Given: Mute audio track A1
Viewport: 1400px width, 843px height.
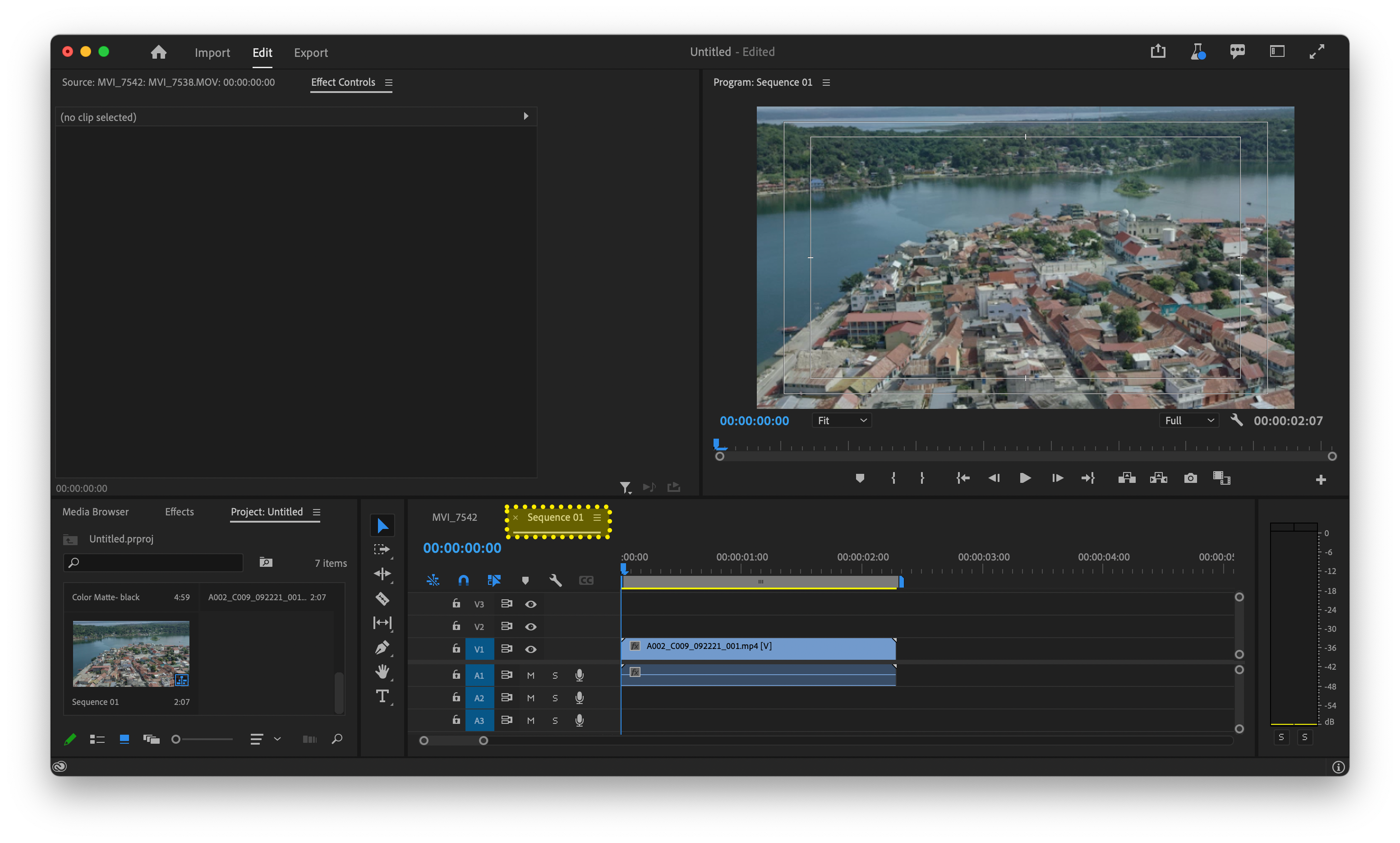Looking at the screenshot, I should tap(530, 676).
